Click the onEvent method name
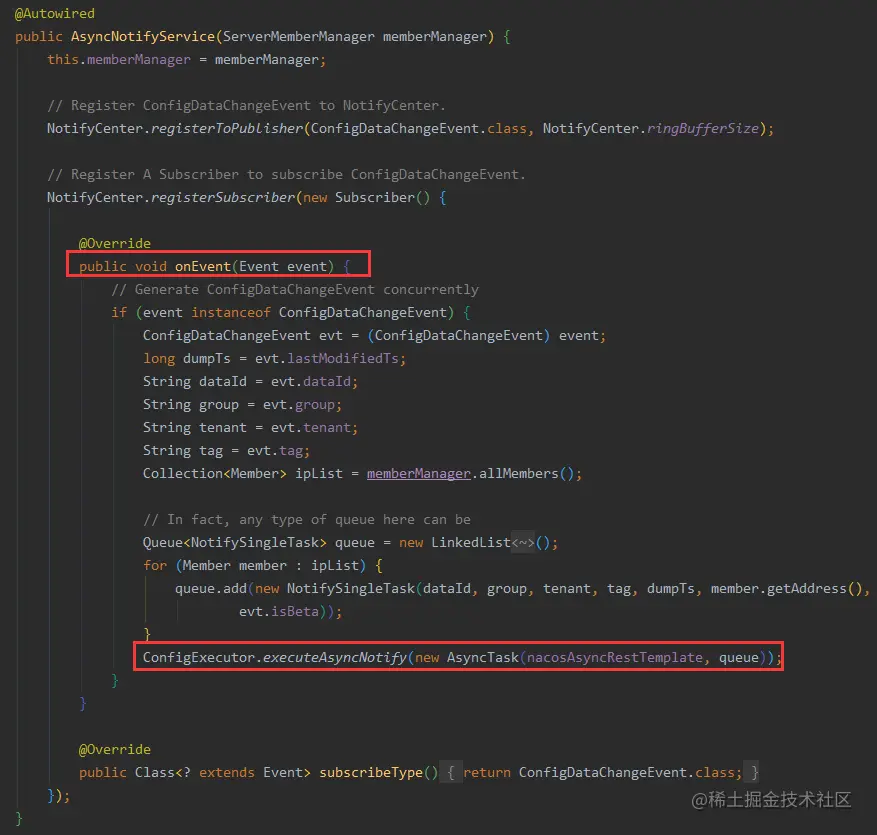Viewport: 877px width, 835px height. click(202, 267)
